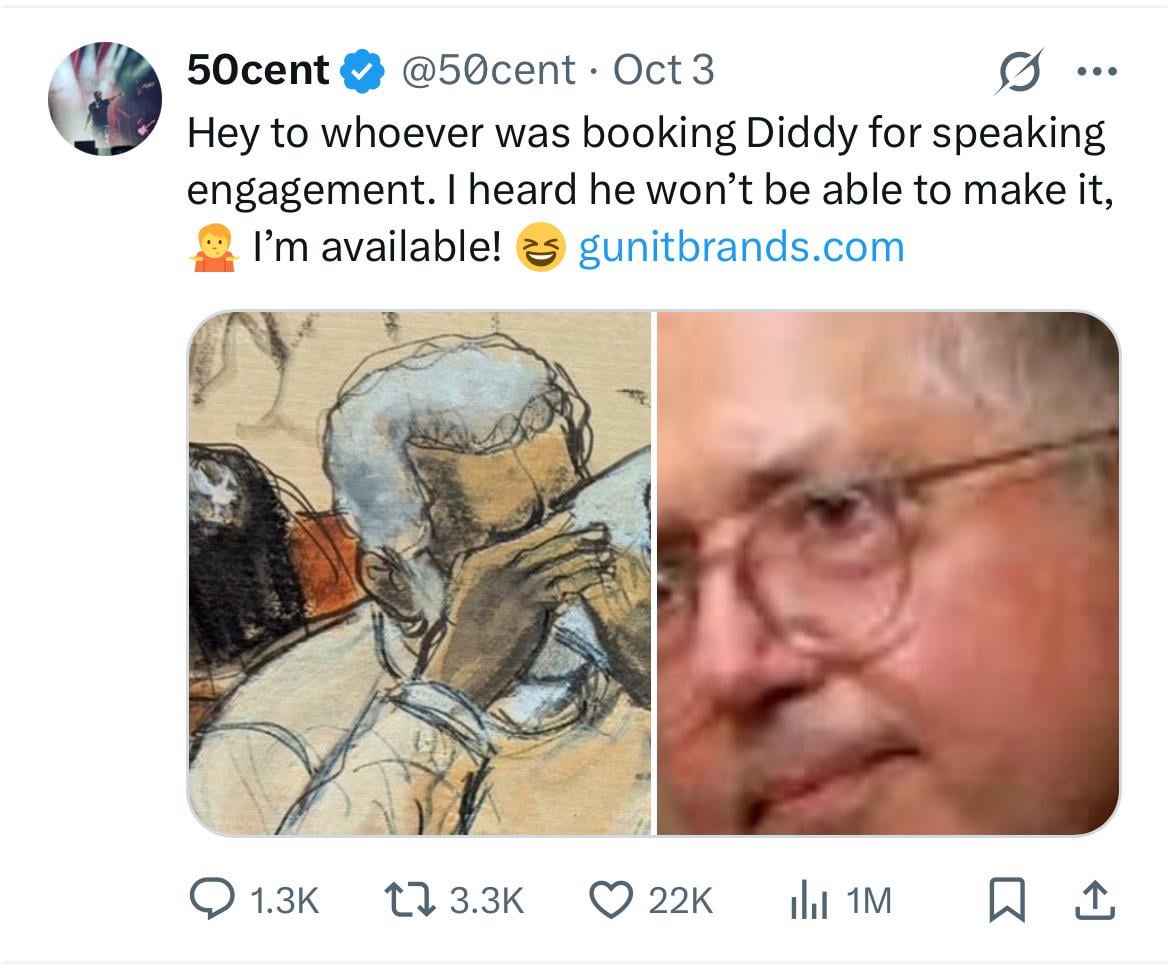Screen dimensions: 1170x972
Task: Click the share upload arrow icon
Action: pos(1092,900)
